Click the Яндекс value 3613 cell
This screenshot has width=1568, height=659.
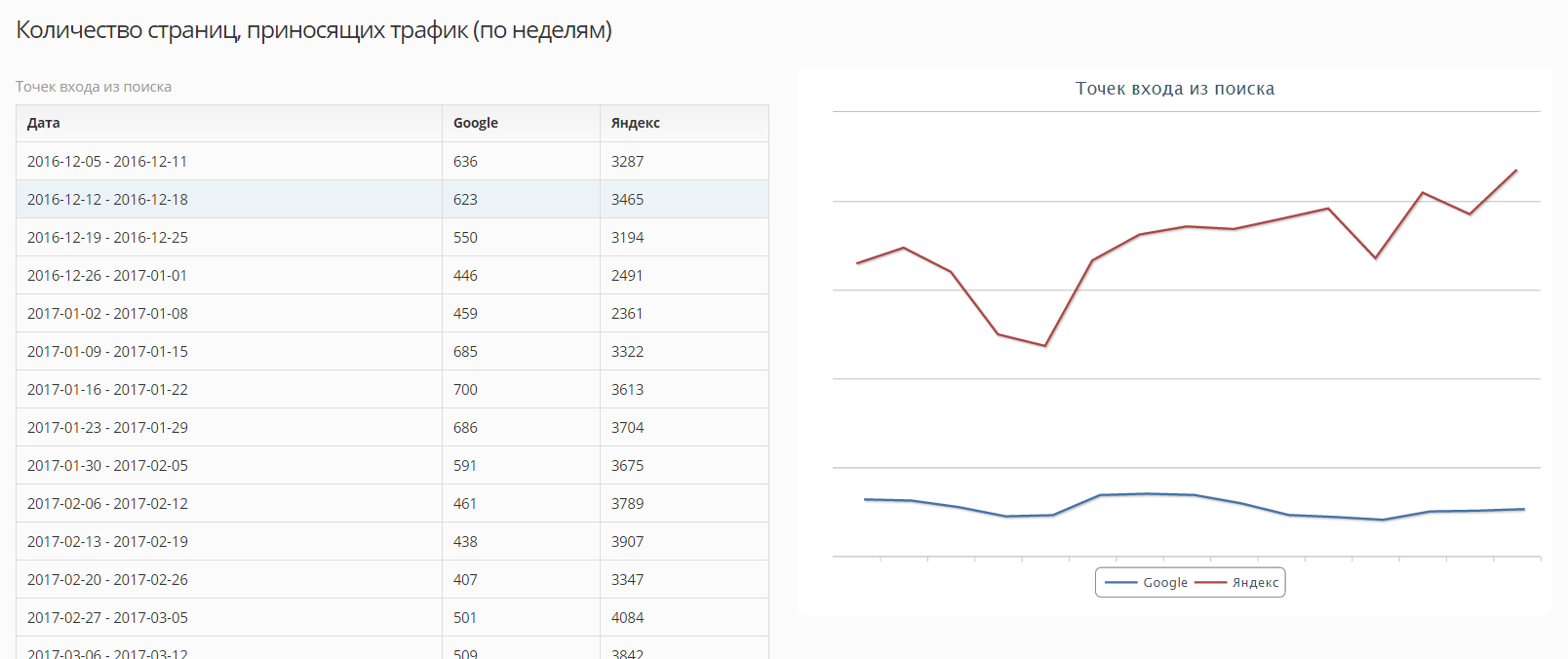(x=627, y=390)
